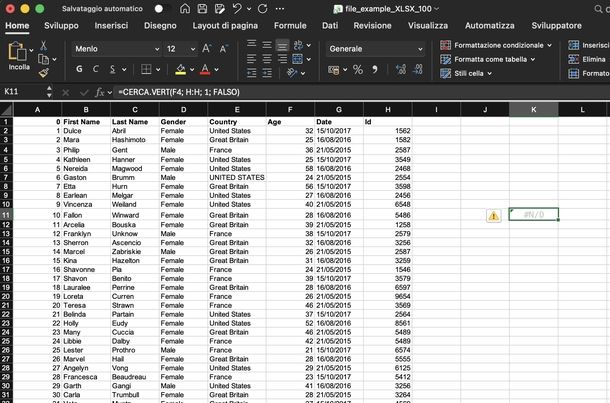Toggle align text right

pos(282,59)
